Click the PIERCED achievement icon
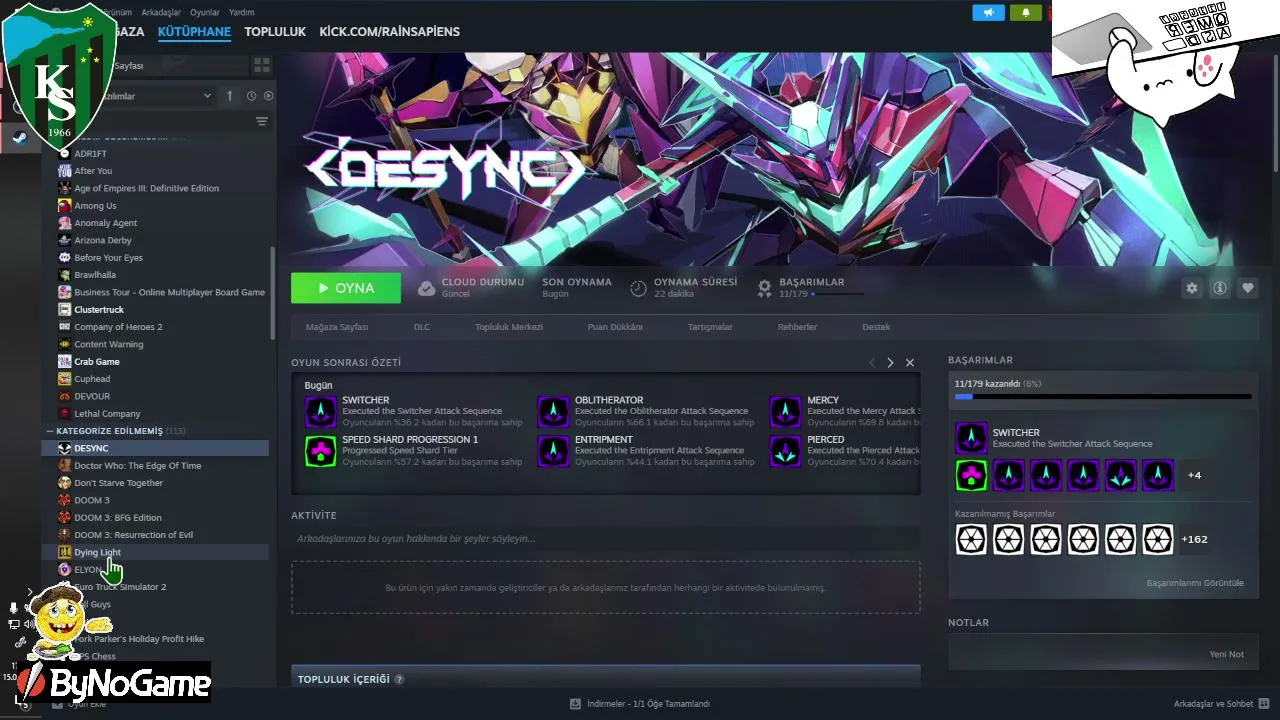The image size is (1280, 720). point(785,451)
